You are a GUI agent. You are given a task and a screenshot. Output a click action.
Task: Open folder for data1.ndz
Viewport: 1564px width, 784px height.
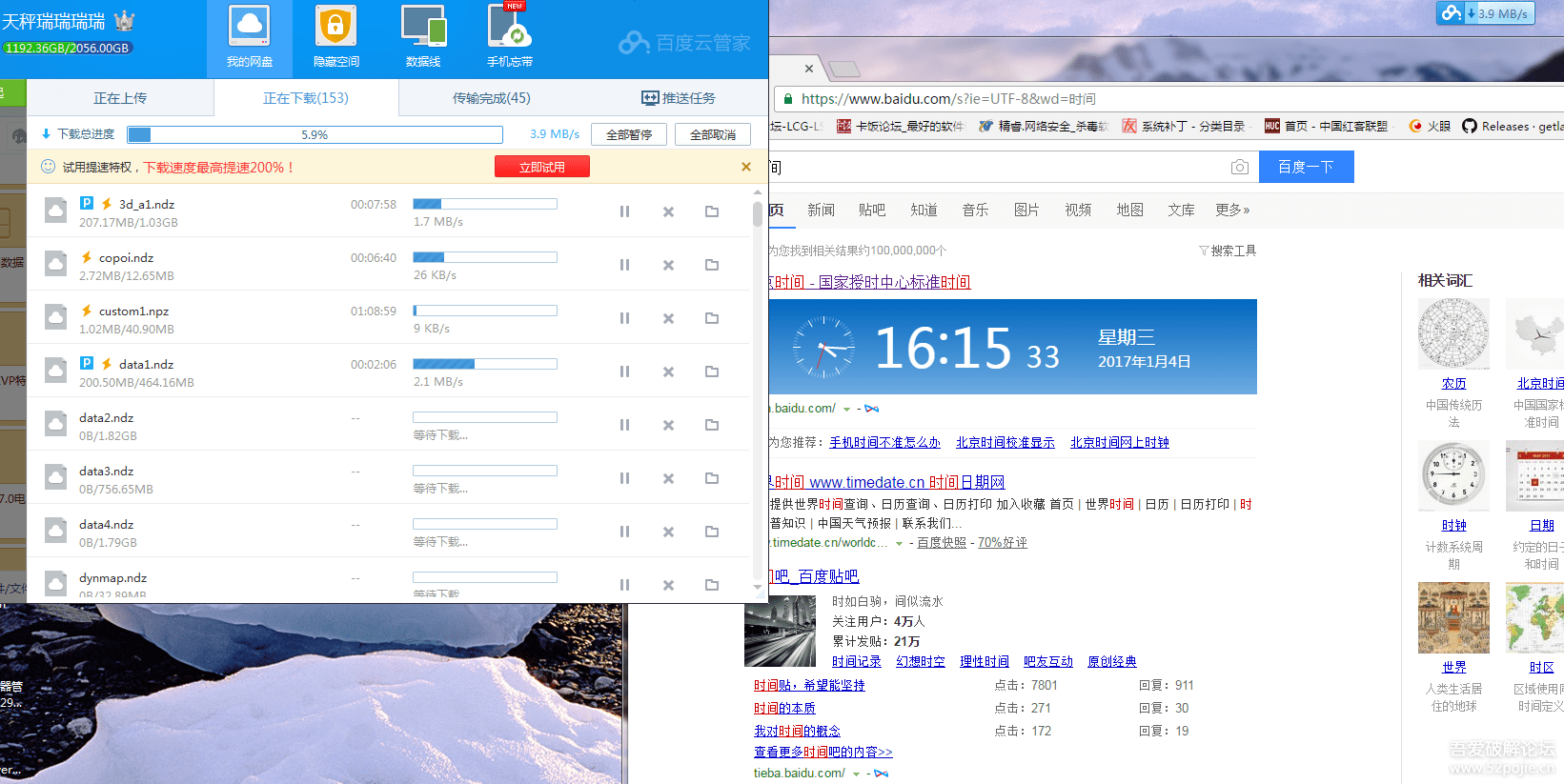tap(712, 372)
